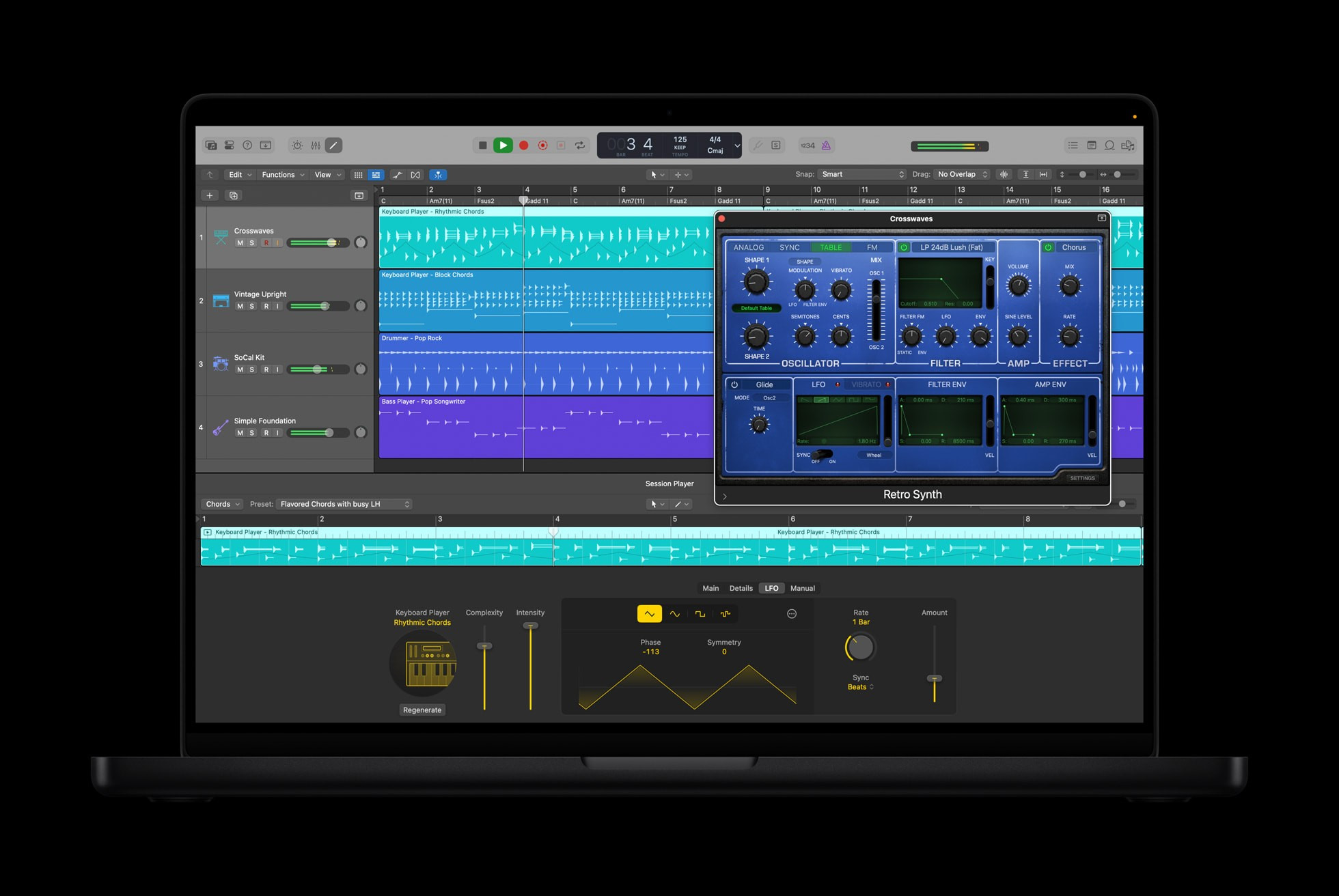
Task: Click the Simple Foundation bass track icon
Action: [220, 427]
